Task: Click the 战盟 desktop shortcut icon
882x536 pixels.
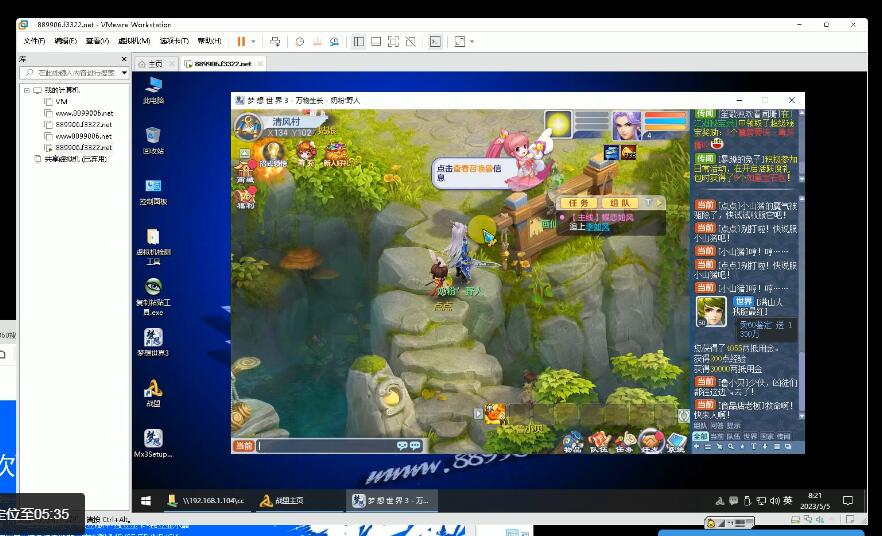Action: point(153,393)
